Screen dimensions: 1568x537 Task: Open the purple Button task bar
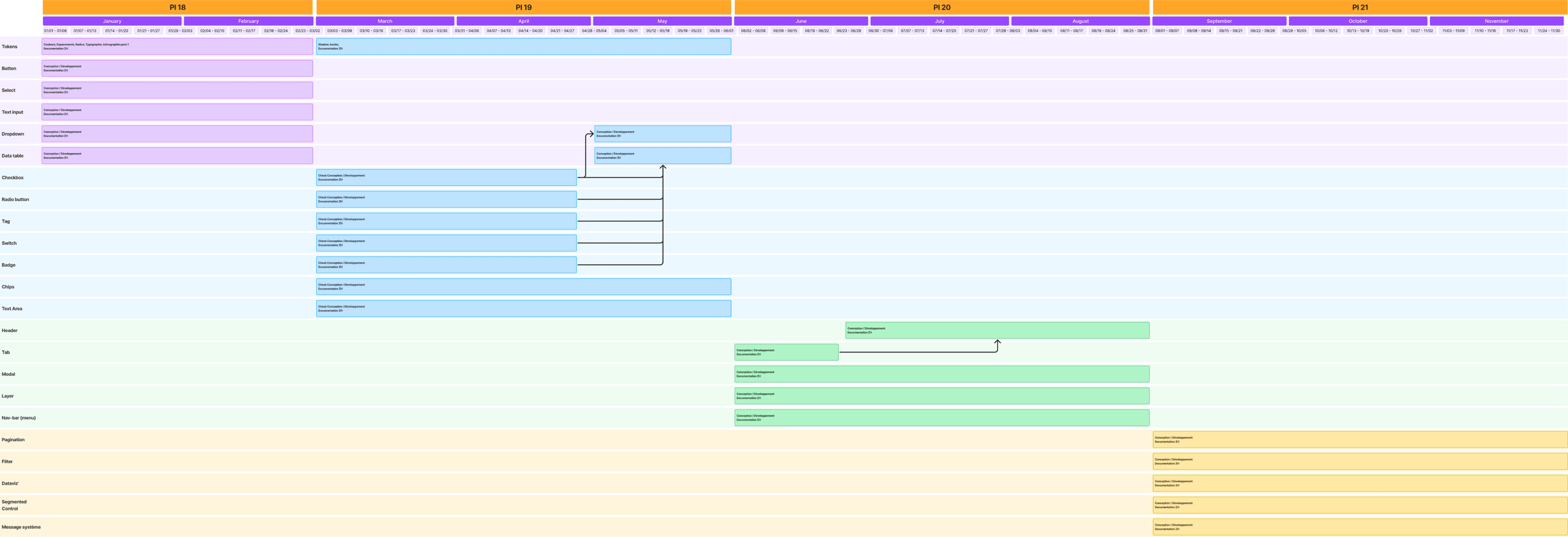177,68
